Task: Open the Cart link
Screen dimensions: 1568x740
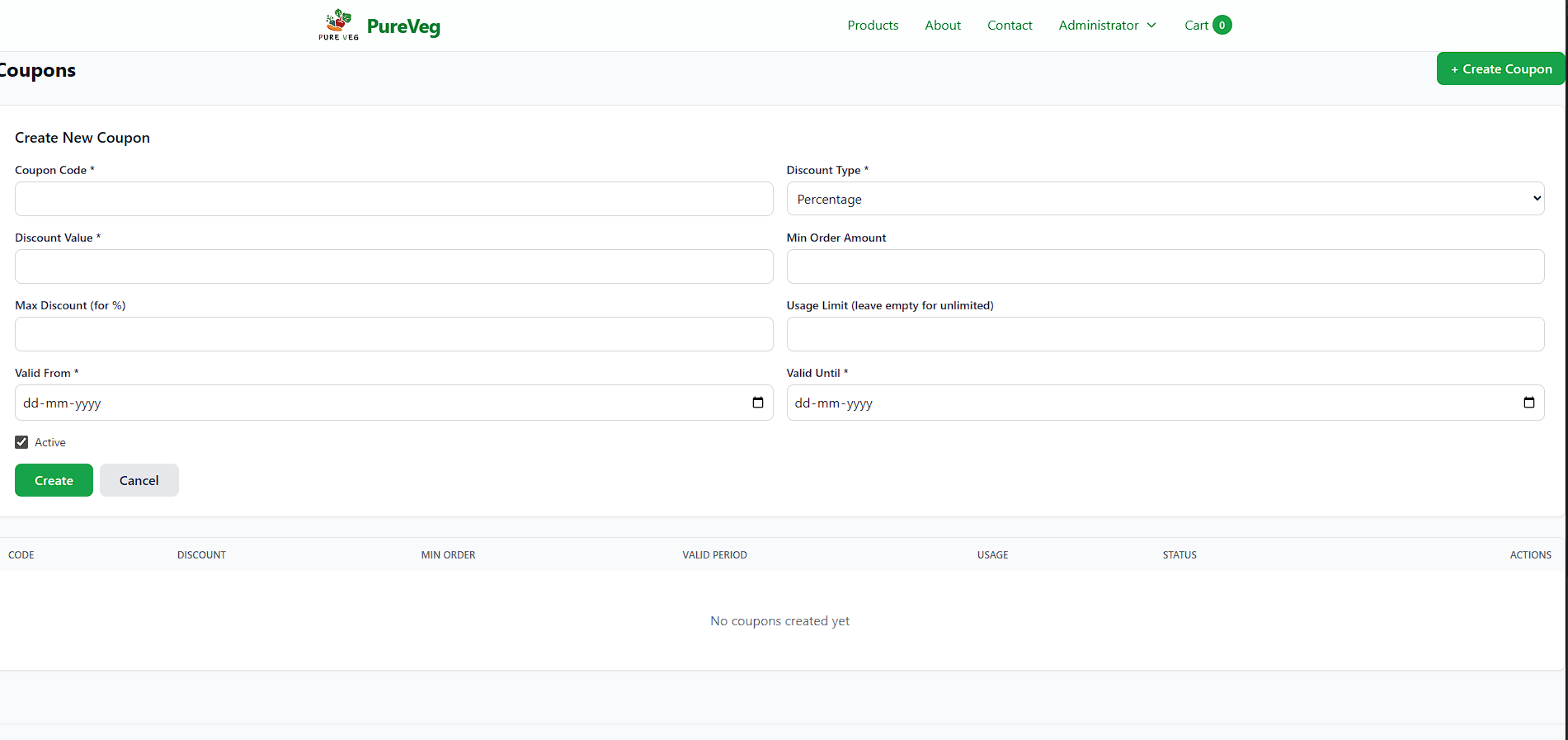Action: tap(1196, 25)
